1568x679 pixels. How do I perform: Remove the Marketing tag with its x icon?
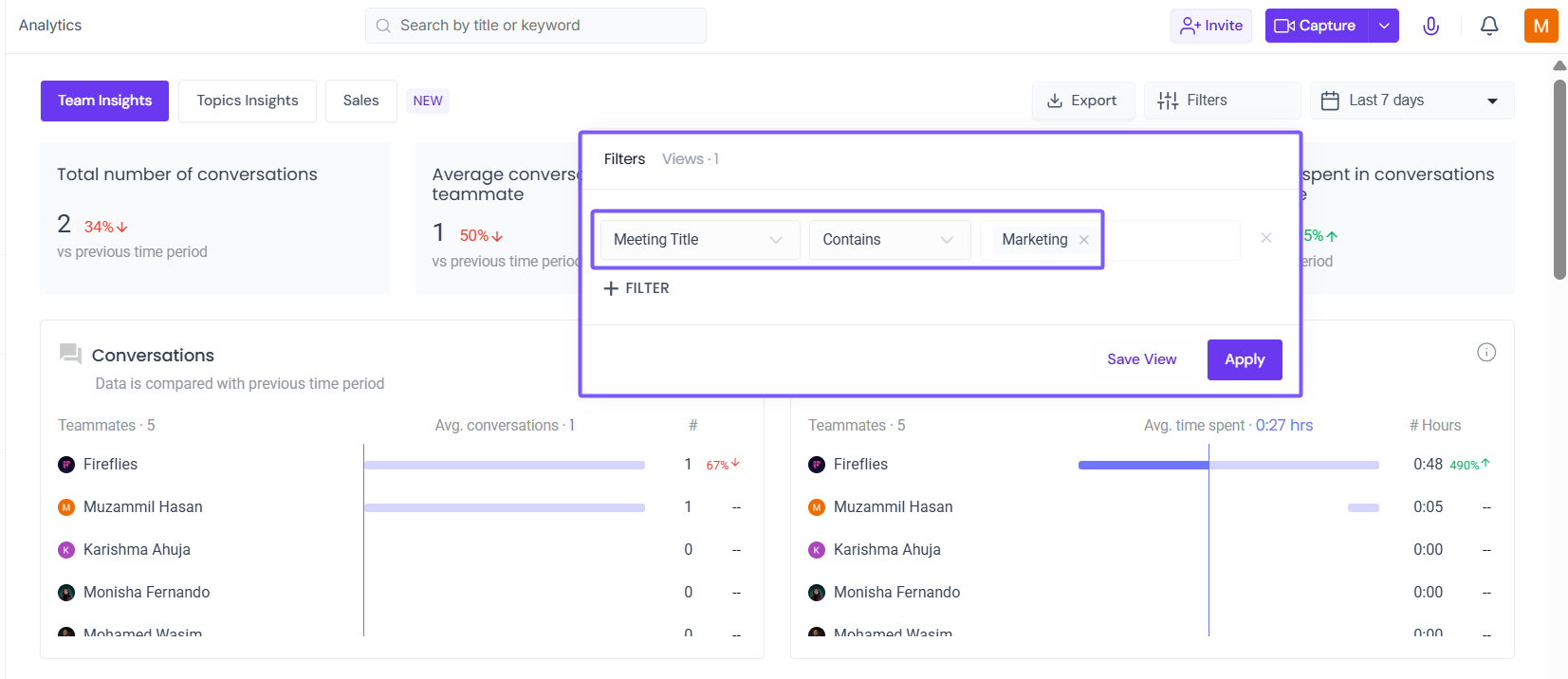tap(1084, 240)
